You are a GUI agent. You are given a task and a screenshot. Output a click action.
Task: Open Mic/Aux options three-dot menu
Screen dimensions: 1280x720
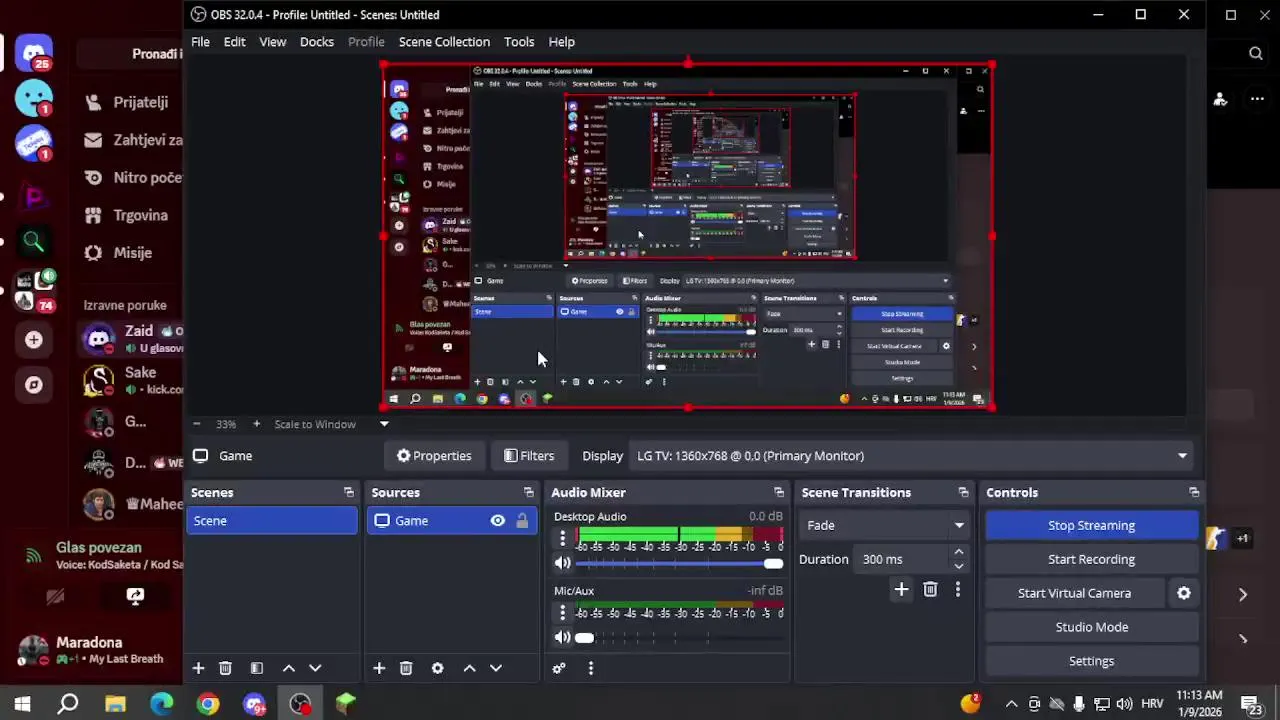[x=562, y=613]
